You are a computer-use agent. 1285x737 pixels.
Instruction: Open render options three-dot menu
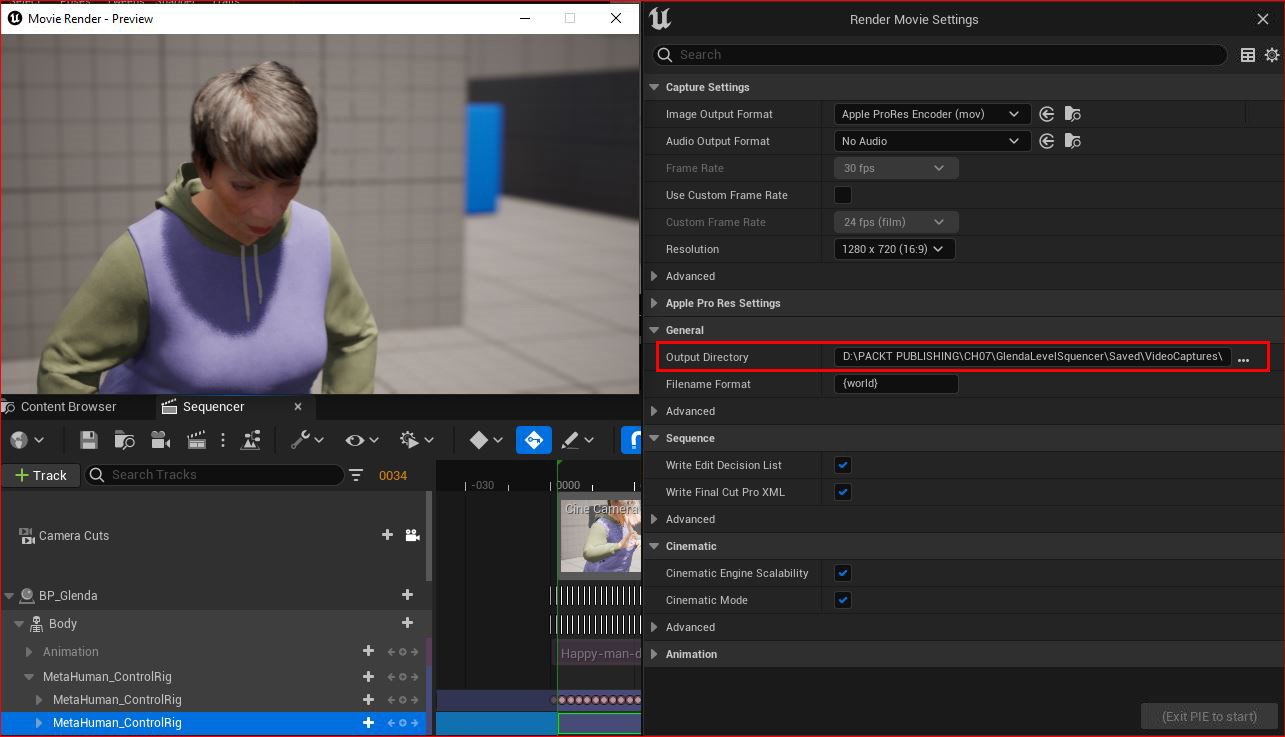[x=223, y=440]
